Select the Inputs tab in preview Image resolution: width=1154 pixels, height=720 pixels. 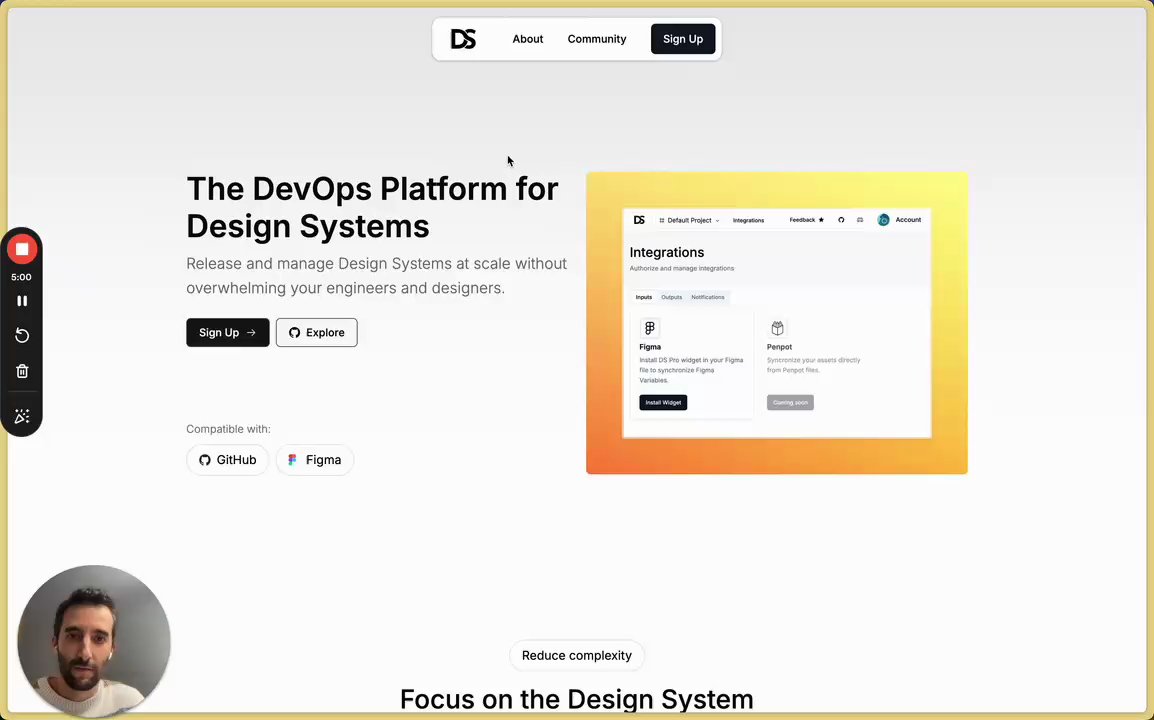644,297
